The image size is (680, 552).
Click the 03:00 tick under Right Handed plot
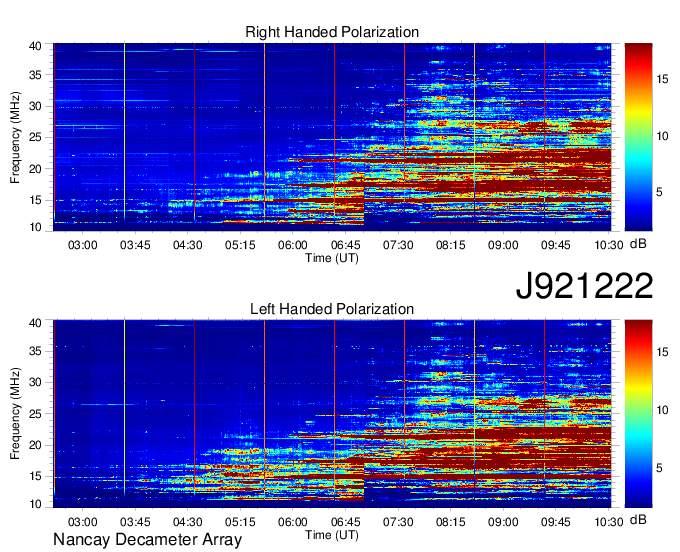click(x=82, y=245)
